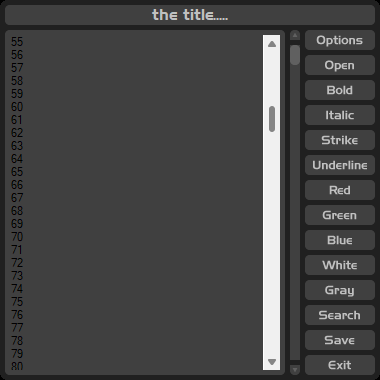The height and width of the screenshot is (380, 380).
Task: Click the inner scrollbar down arrow
Action: pyautogui.click(x=272, y=362)
